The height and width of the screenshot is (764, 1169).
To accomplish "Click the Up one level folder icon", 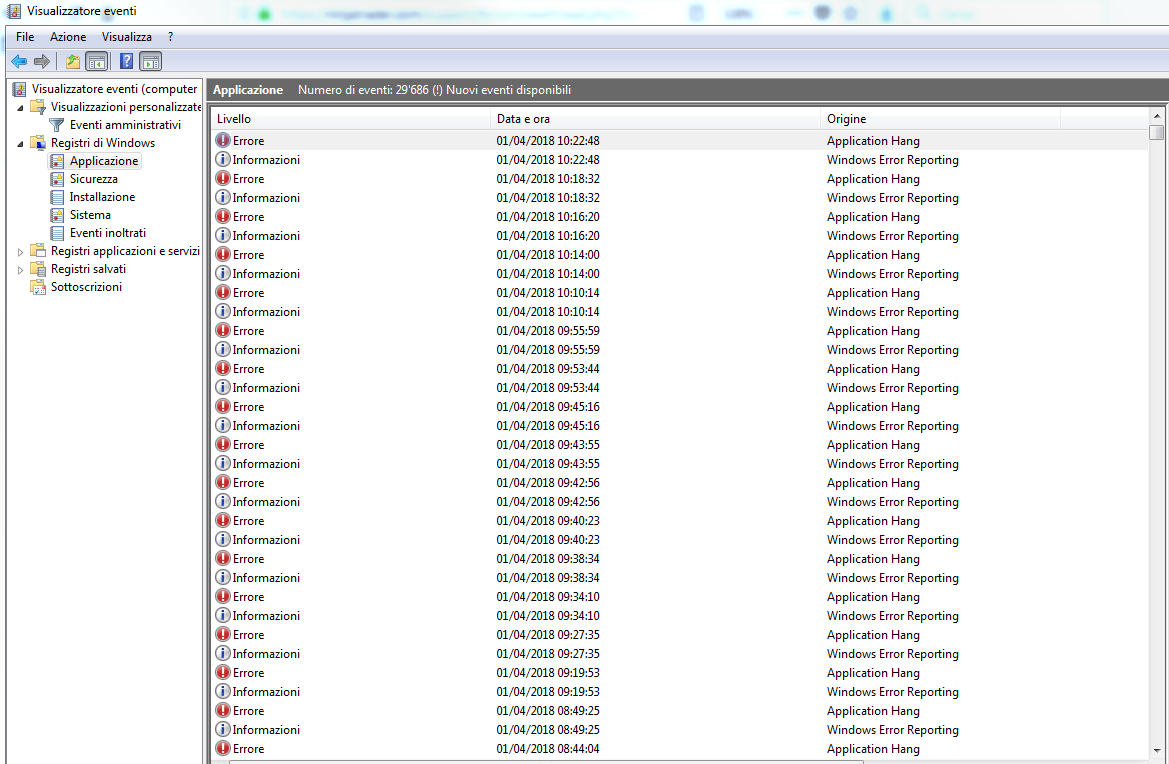I will click(72, 61).
